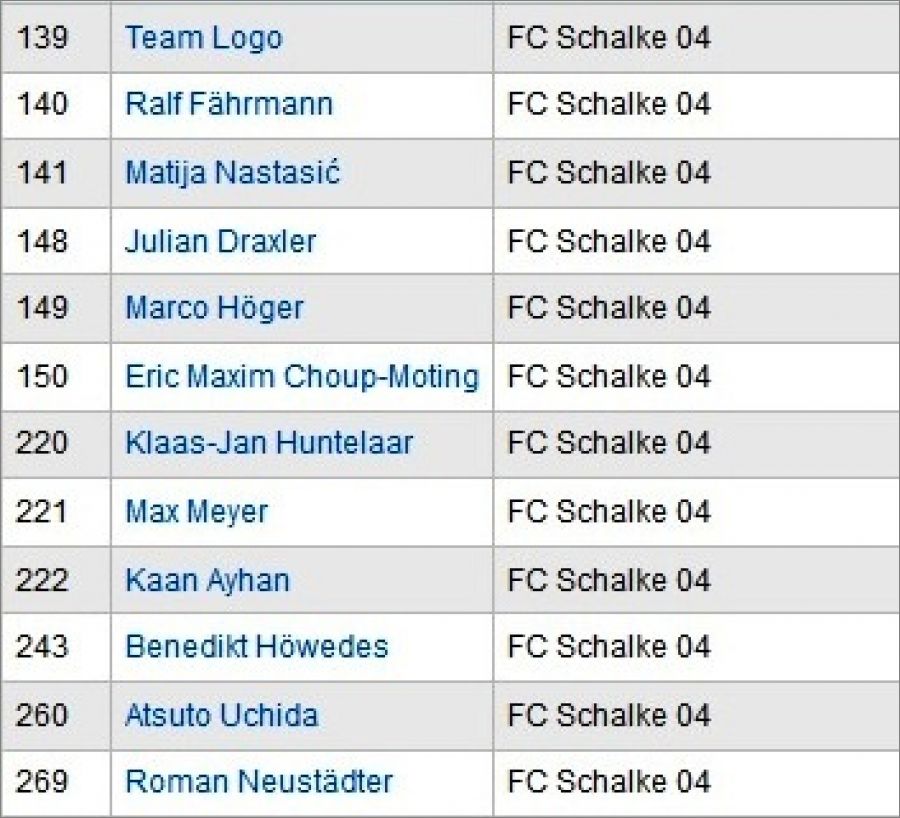The width and height of the screenshot is (900, 818).
Task: Select the Julian Draxler link
Action: click(x=220, y=241)
